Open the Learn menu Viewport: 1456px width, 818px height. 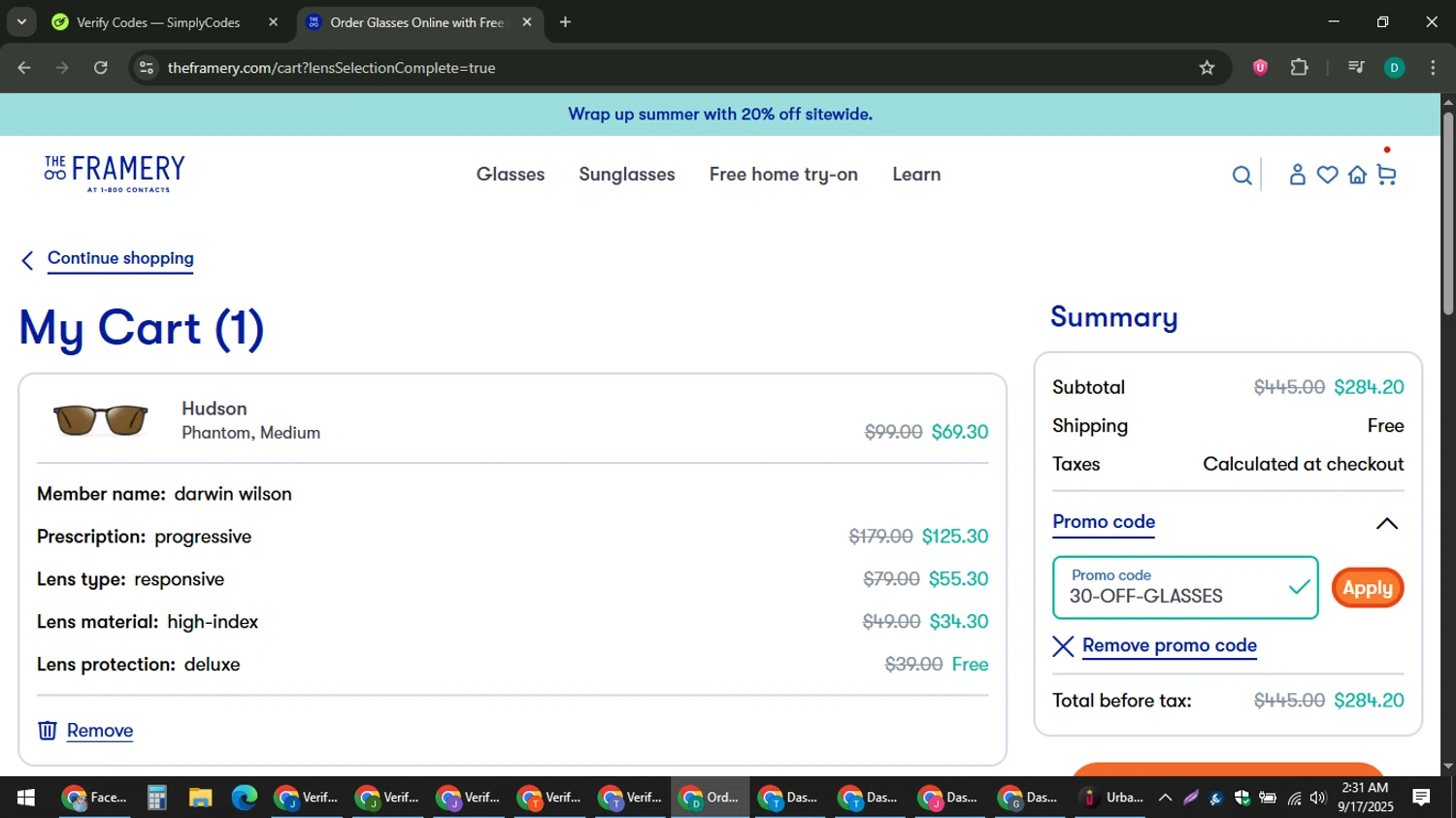click(916, 175)
